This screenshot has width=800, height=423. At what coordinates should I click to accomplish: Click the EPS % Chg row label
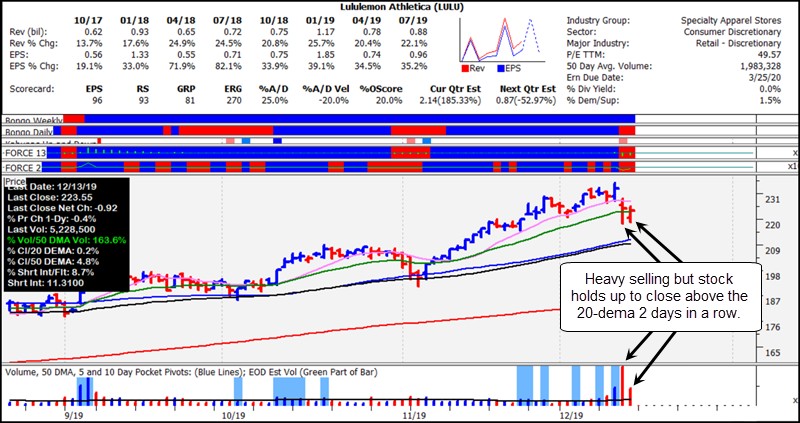click(x=32, y=66)
